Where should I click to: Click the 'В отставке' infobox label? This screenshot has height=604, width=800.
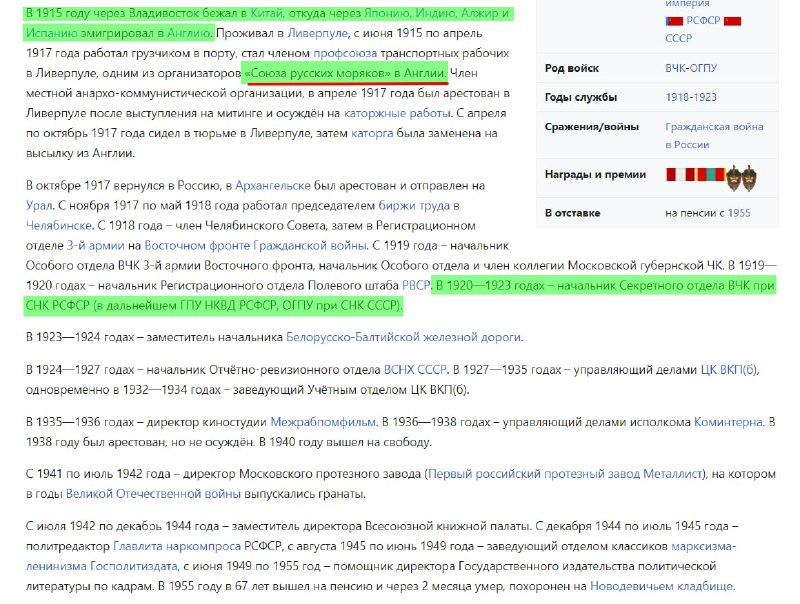pos(572,213)
